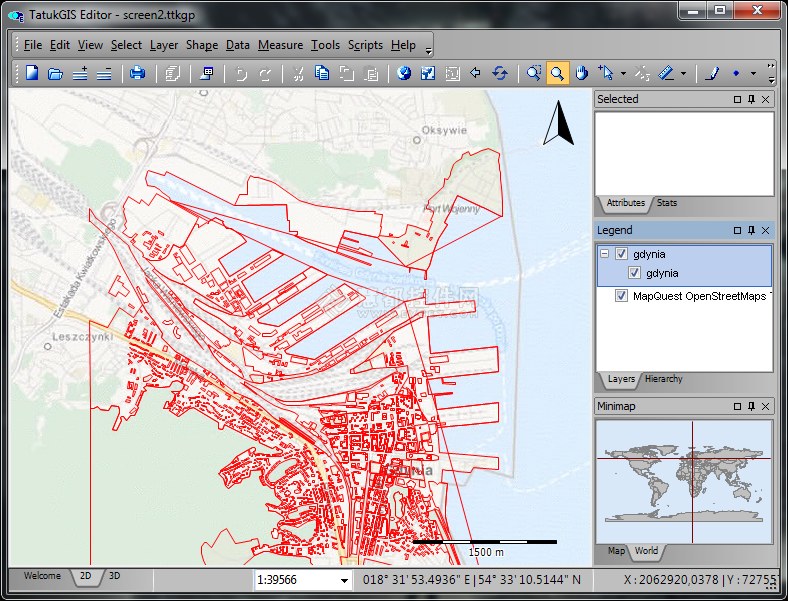Open the Shape menu

[202, 45]
